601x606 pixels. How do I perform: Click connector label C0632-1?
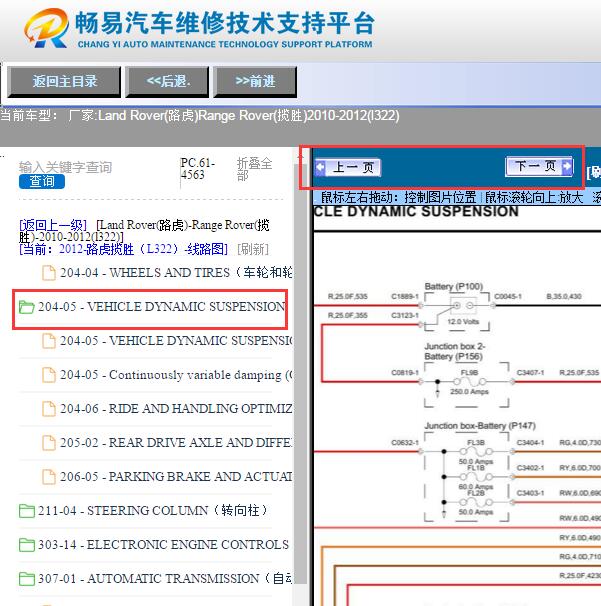[x=405, y=443]
